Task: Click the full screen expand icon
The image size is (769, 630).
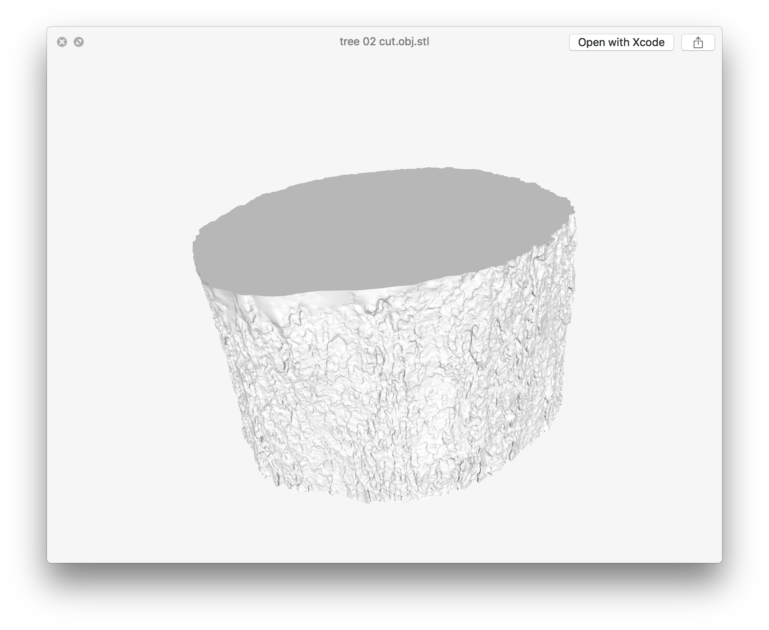Action: pyautogui.click(x=78, y=42)
